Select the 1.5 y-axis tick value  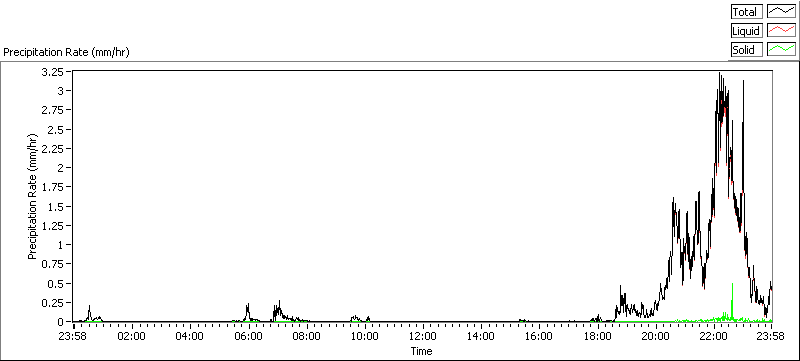57,207
